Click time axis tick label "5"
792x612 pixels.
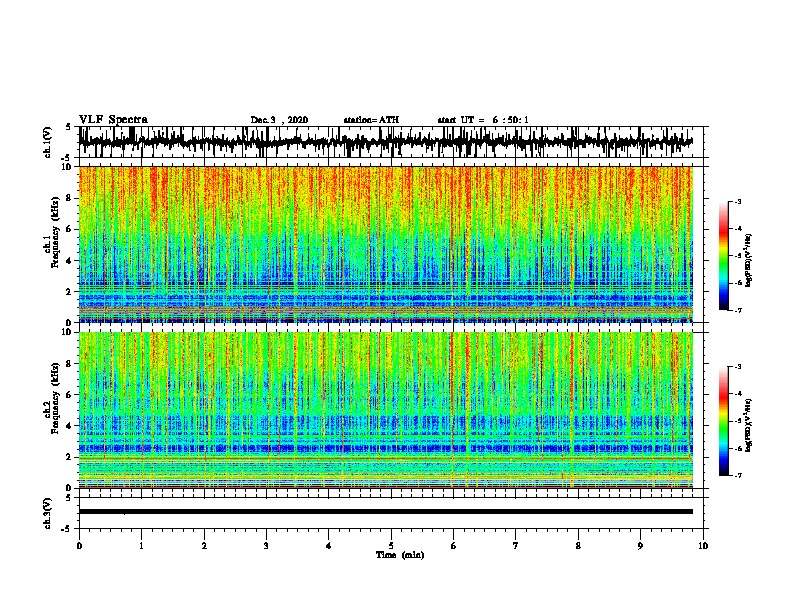coord(391,546)
